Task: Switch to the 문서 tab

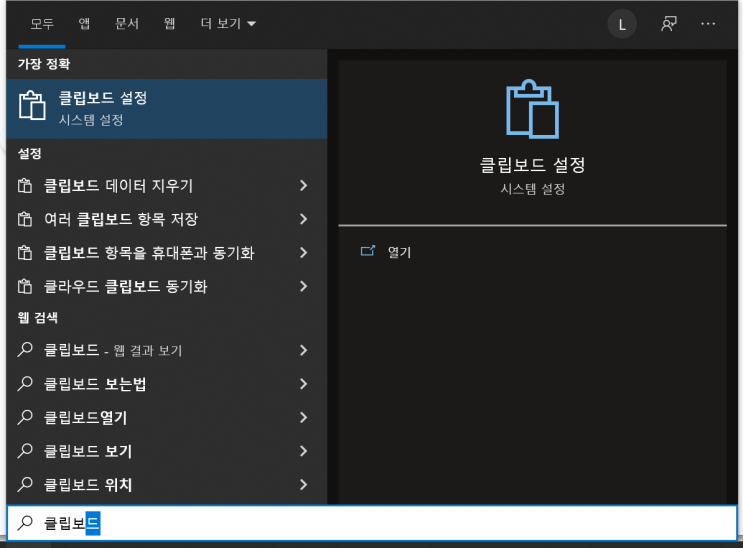Action: [127, 24]
